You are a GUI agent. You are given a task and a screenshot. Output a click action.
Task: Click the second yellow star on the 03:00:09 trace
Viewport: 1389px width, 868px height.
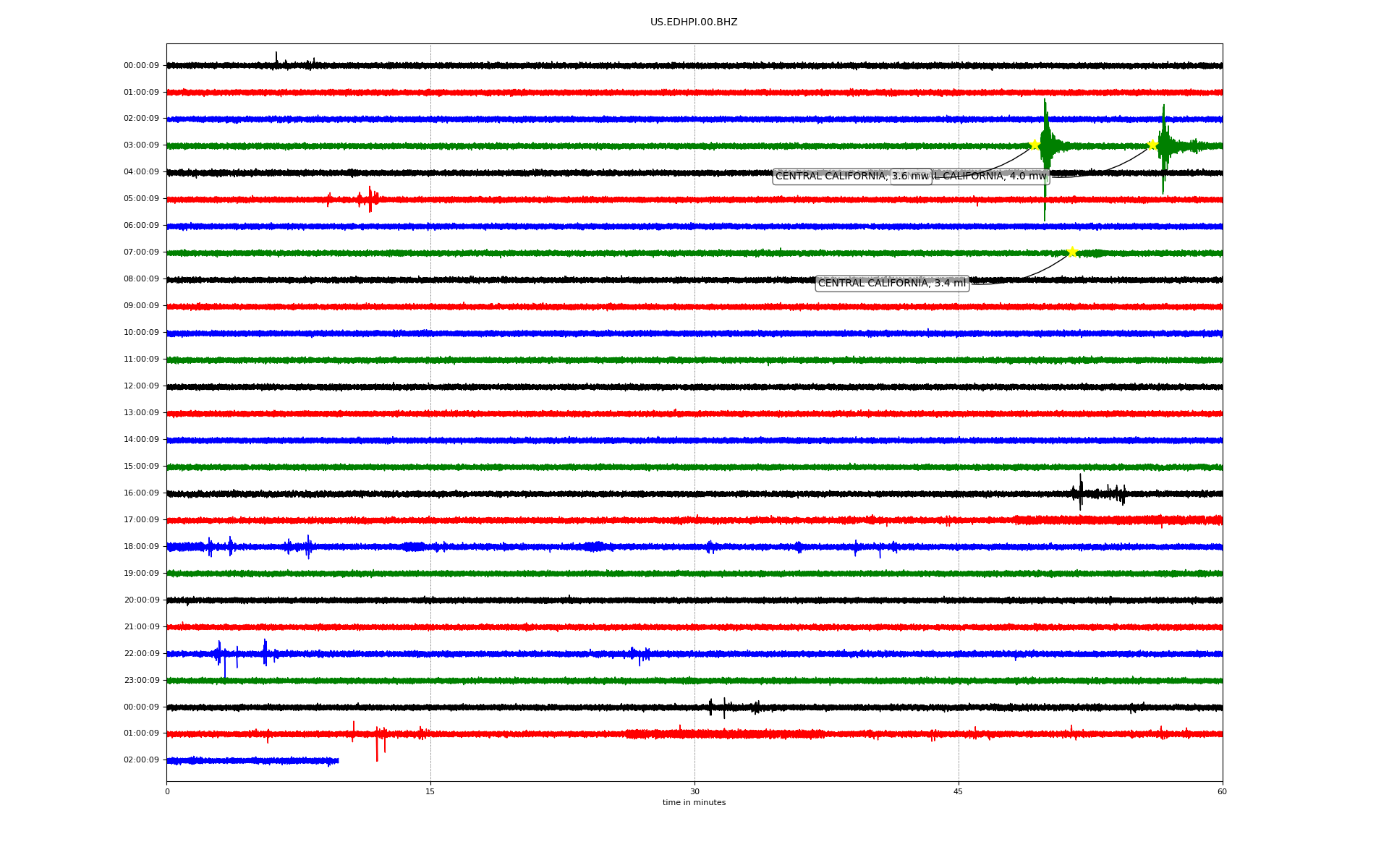coord(1152,145)
